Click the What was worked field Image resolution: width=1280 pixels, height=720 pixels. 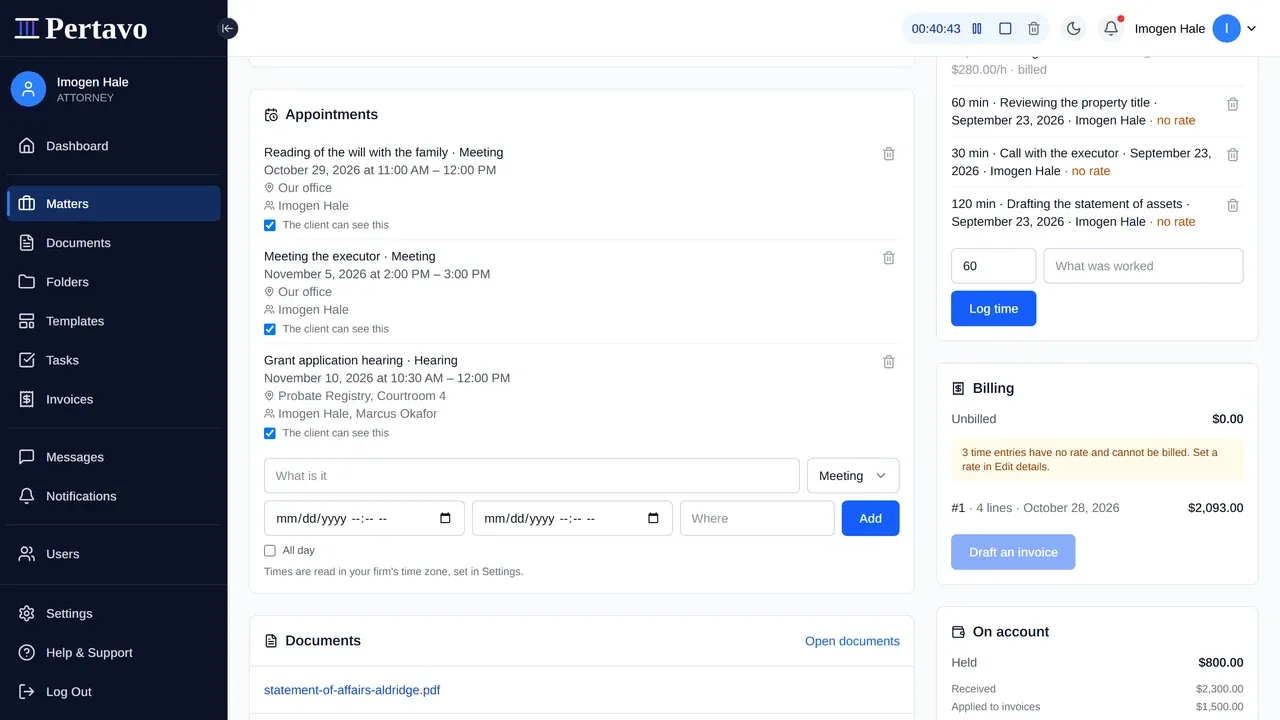[x=1143, y=266]
